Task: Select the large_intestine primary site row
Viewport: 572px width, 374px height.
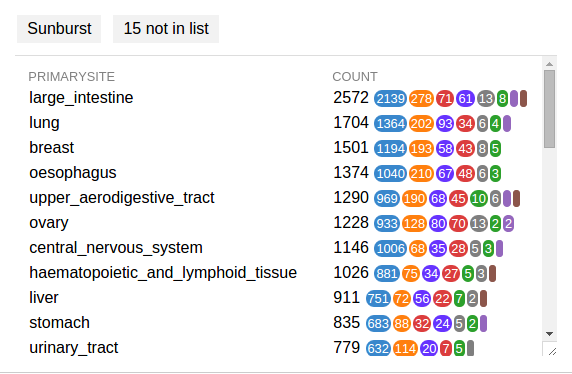Action: pos(278,98)
